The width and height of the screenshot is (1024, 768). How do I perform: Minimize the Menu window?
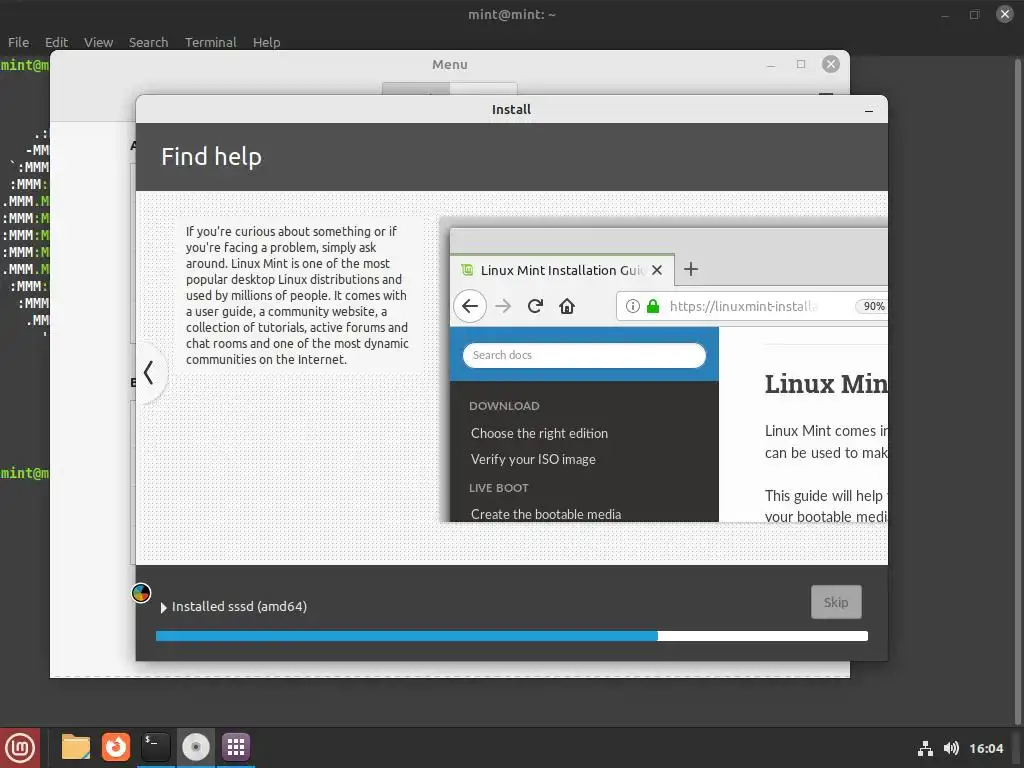[x=771, y=65]
